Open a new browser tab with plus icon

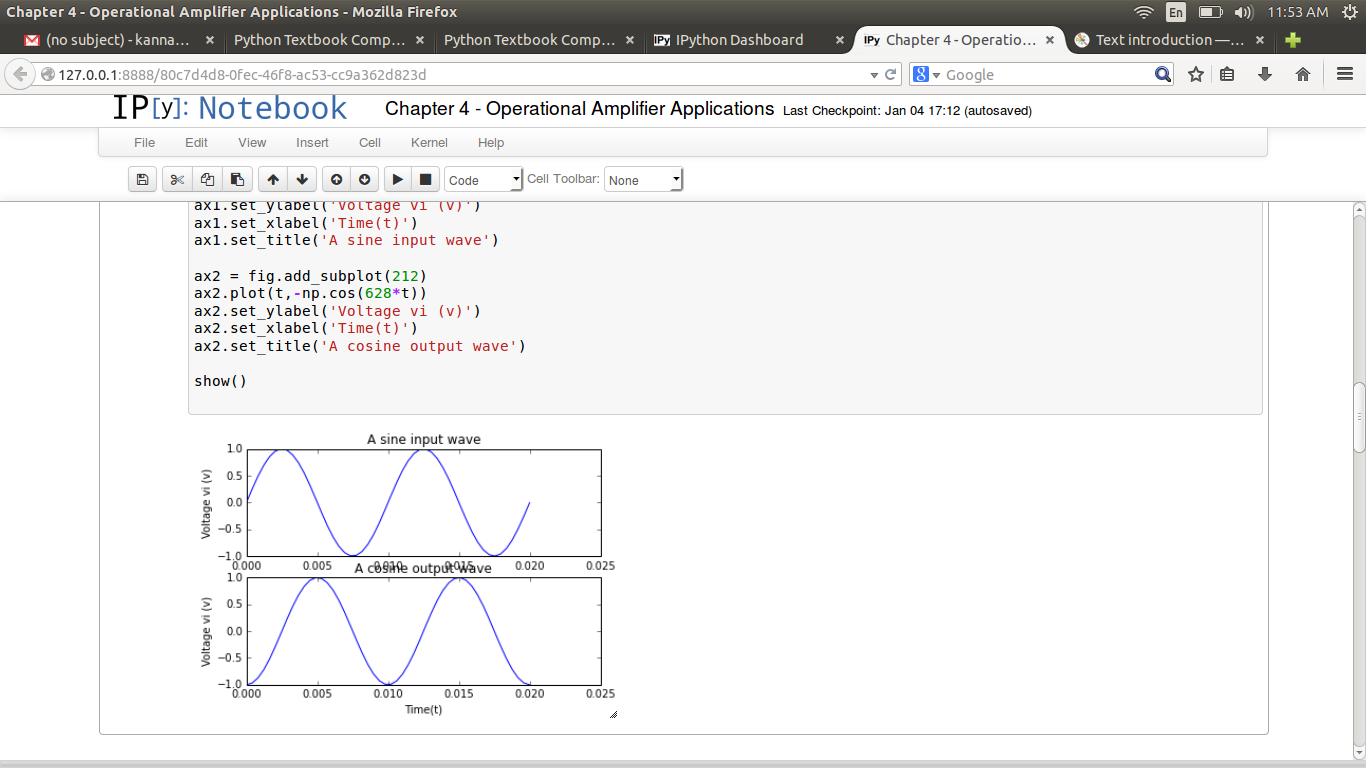(1293, 40)
